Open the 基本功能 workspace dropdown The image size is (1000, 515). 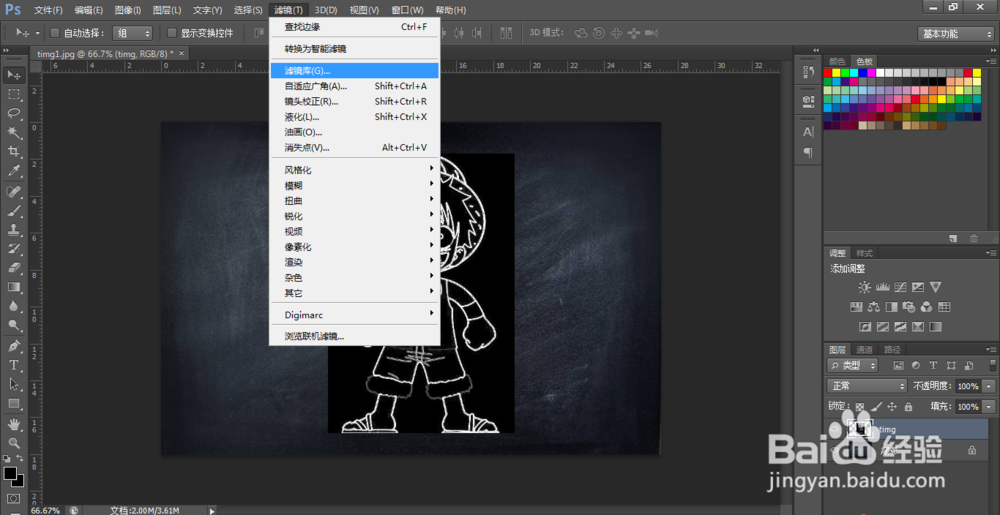(956, 33)
